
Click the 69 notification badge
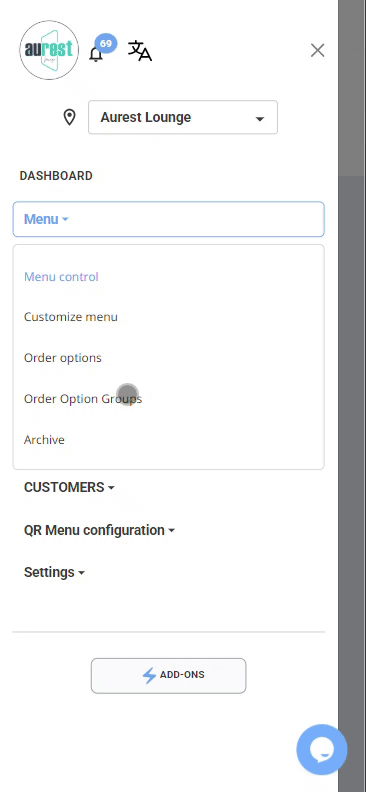click(106, 44)
